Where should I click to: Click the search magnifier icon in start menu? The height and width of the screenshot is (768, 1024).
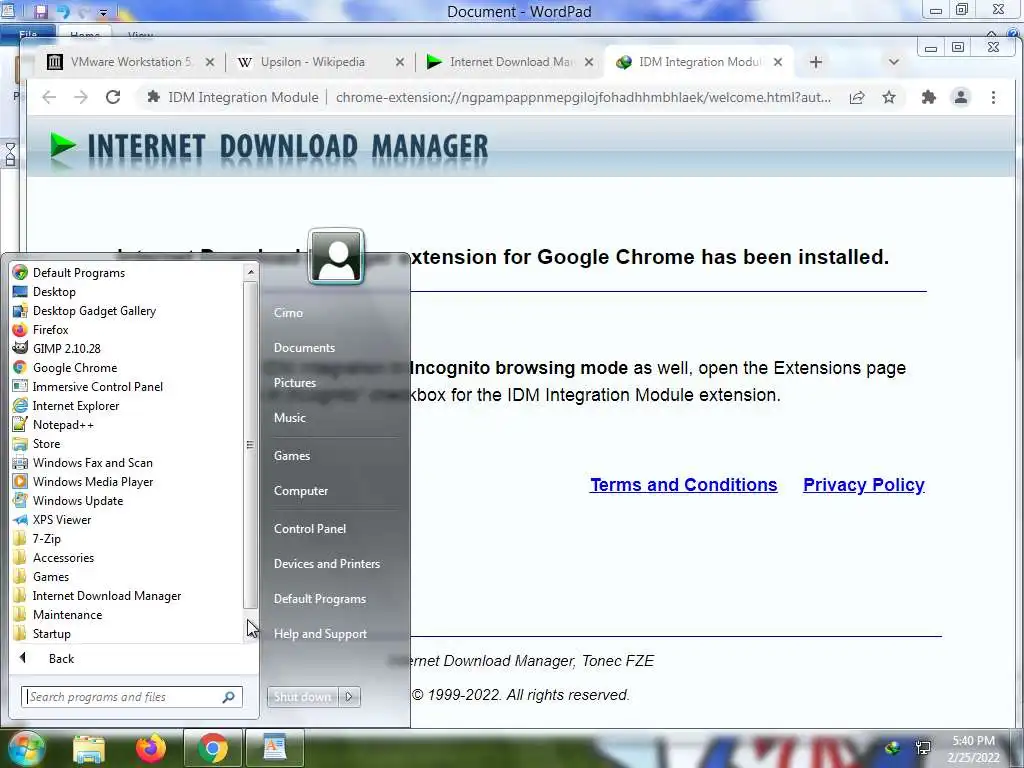coord(229,697)
